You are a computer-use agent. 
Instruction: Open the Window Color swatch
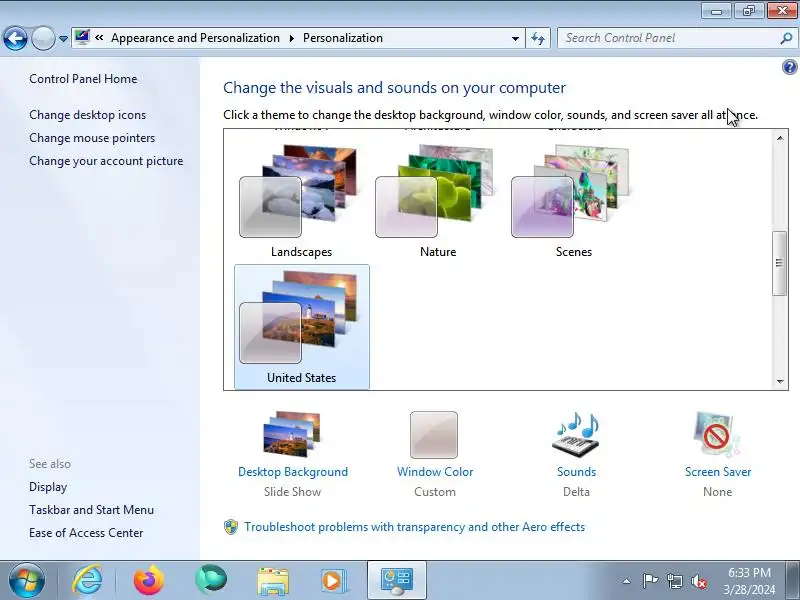[x=434, y=435]
